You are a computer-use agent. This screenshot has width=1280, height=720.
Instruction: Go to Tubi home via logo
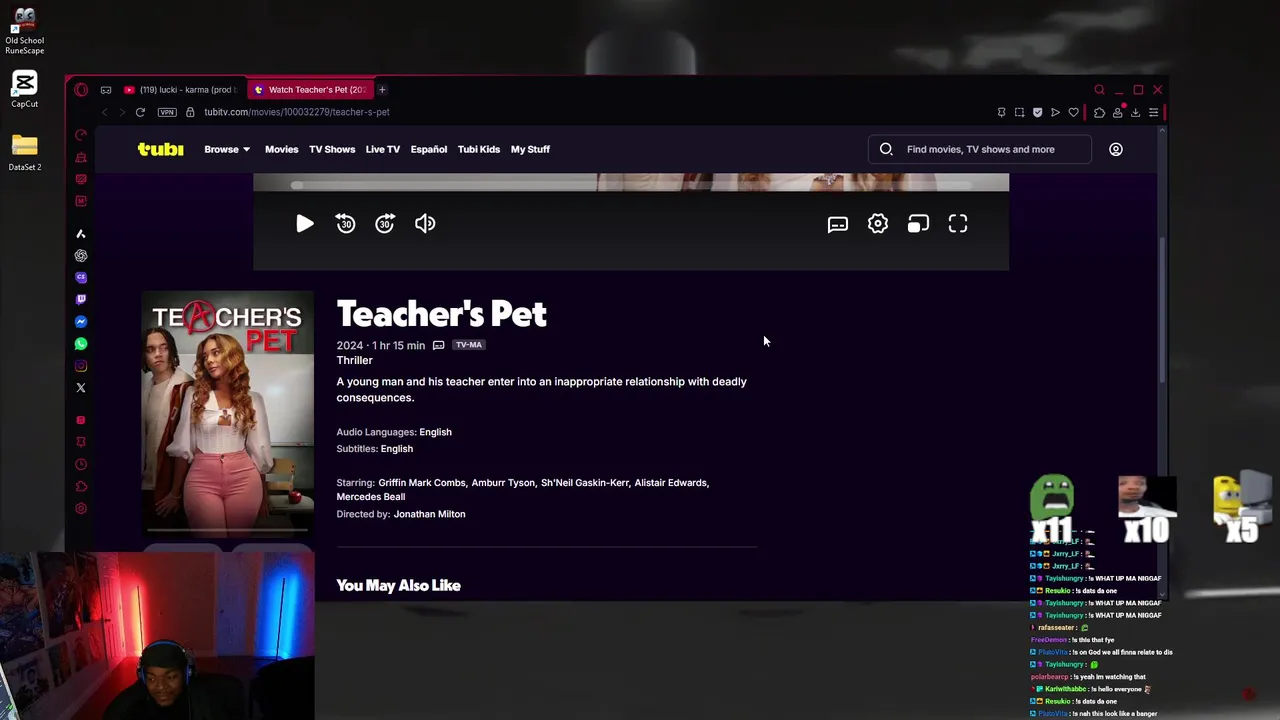click(x=161, y=149)
